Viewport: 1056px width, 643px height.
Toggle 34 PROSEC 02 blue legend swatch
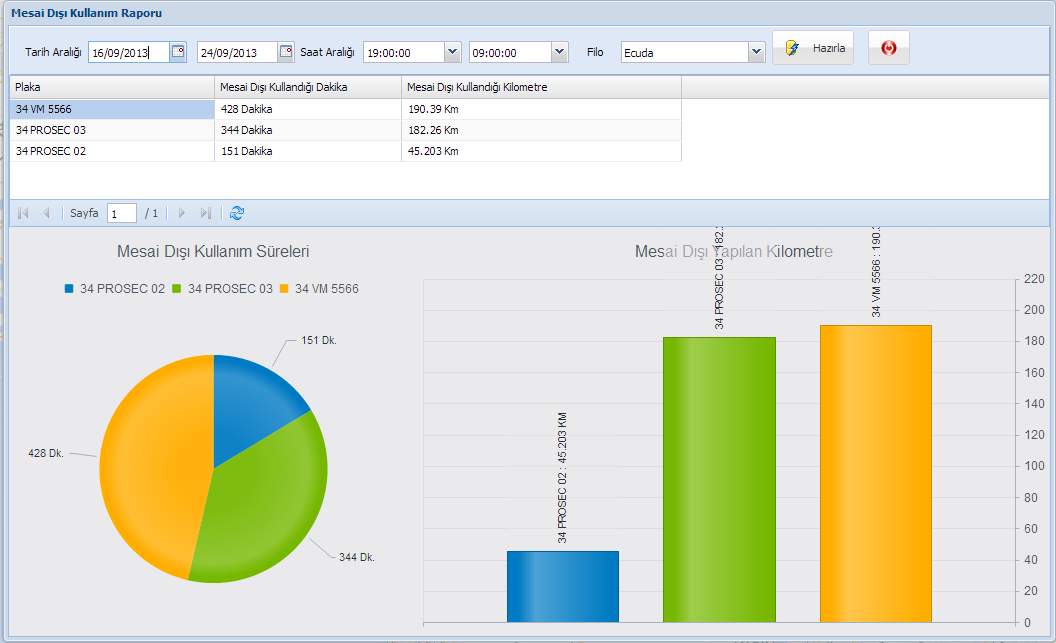click(x=69, y=289)
